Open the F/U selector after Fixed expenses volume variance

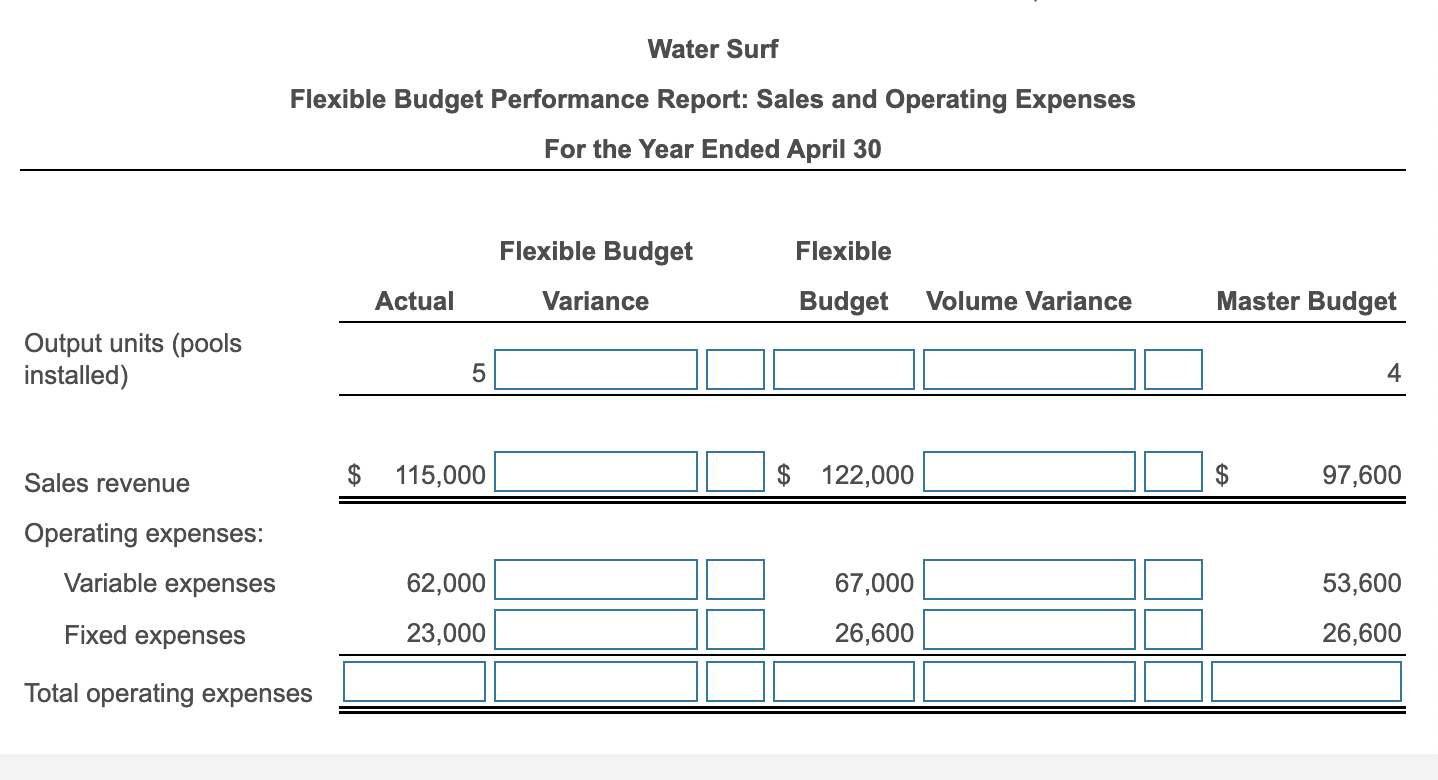tap(1172, 629)
